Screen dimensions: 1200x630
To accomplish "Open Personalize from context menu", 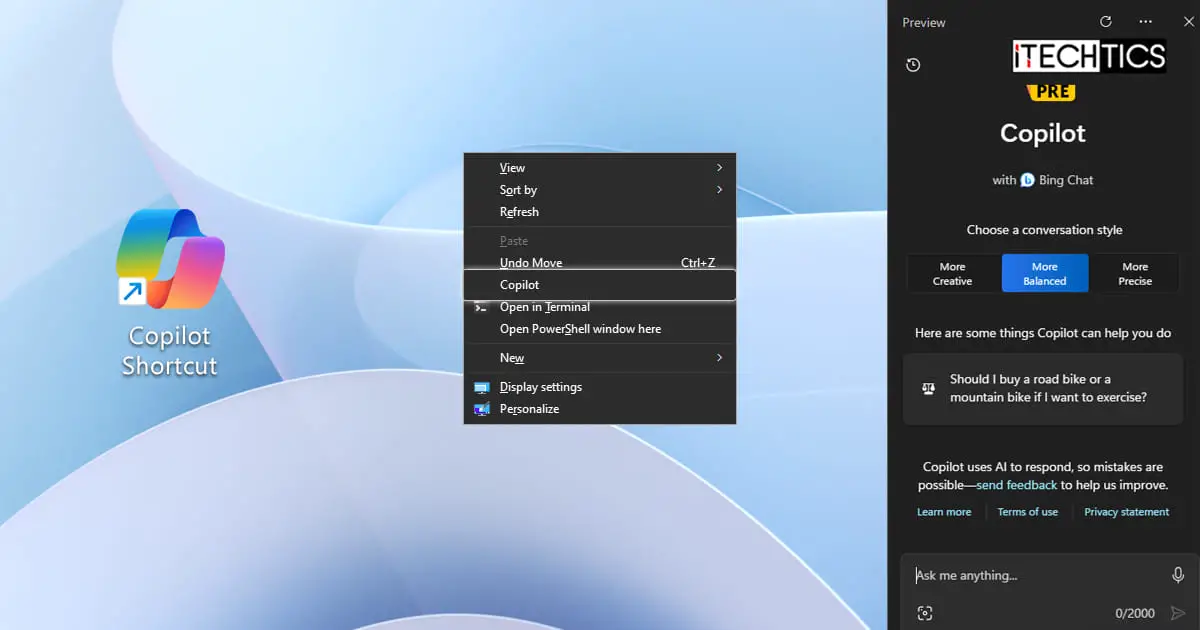I will click(x=600, y=409).
